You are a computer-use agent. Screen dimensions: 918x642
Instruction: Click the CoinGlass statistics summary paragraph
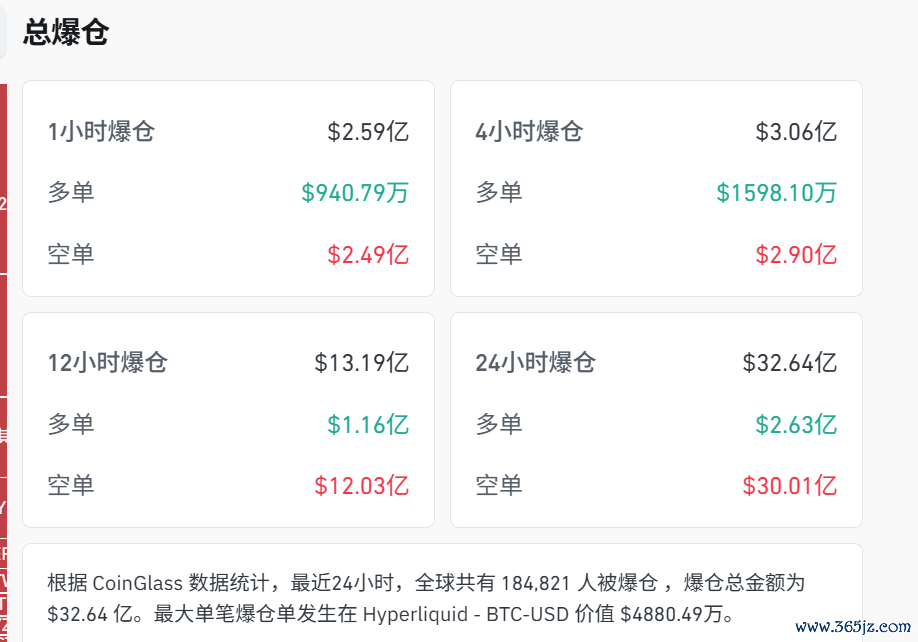pos(426,598)
